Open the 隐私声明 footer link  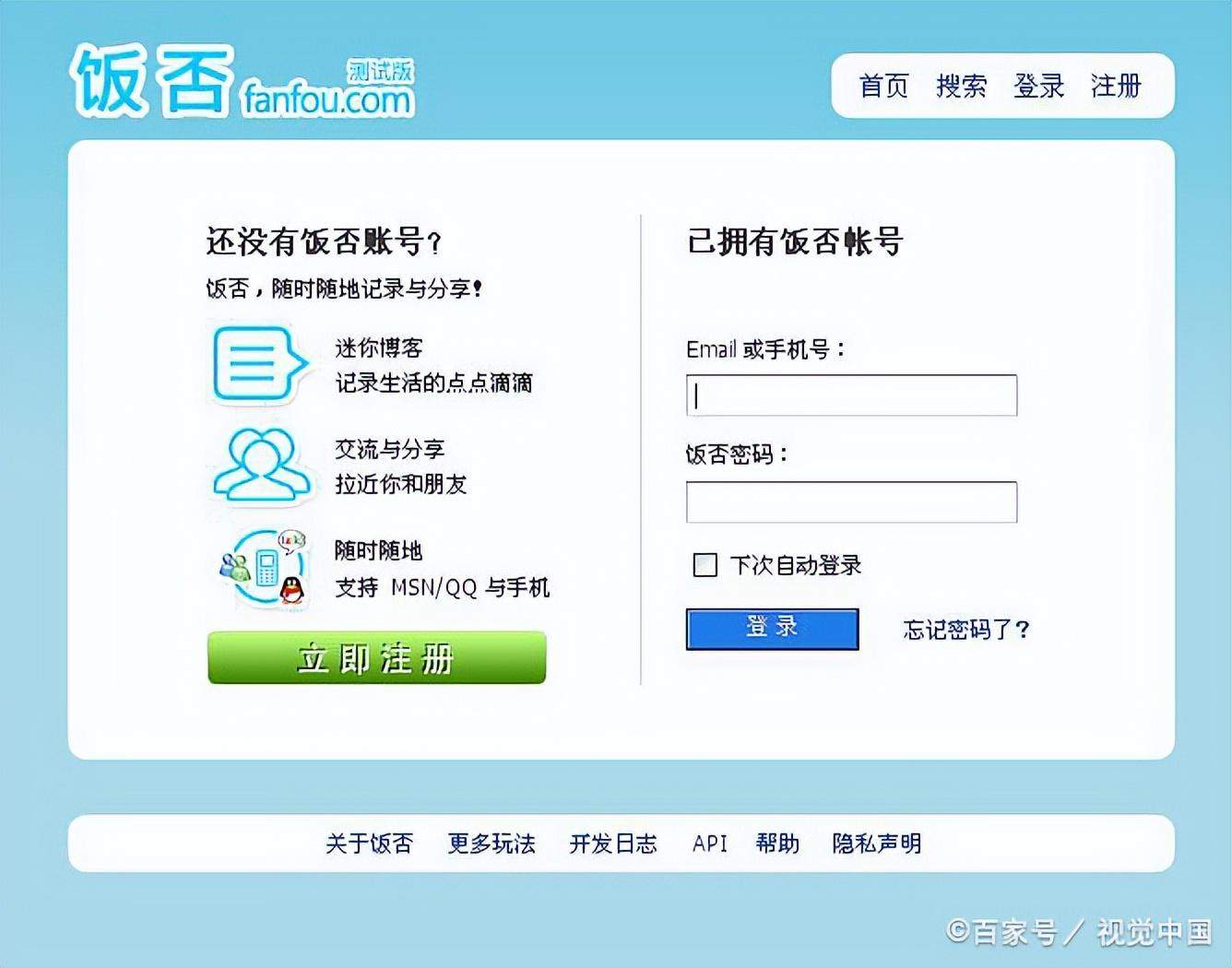[x=876, y=843]
